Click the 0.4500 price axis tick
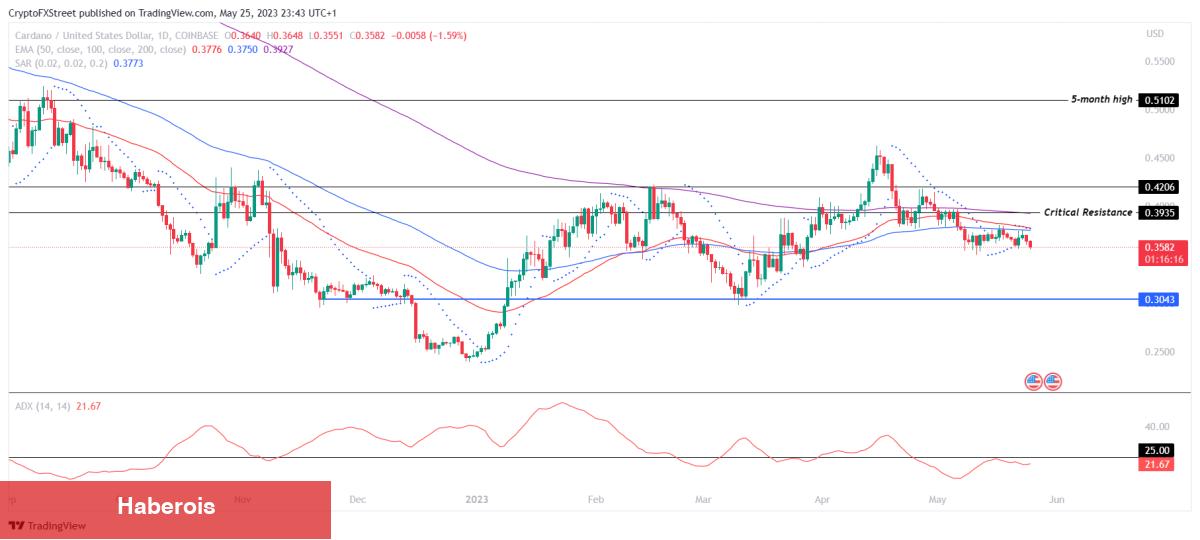This screenshot has width=1200, height=540. click(1159, 158)
